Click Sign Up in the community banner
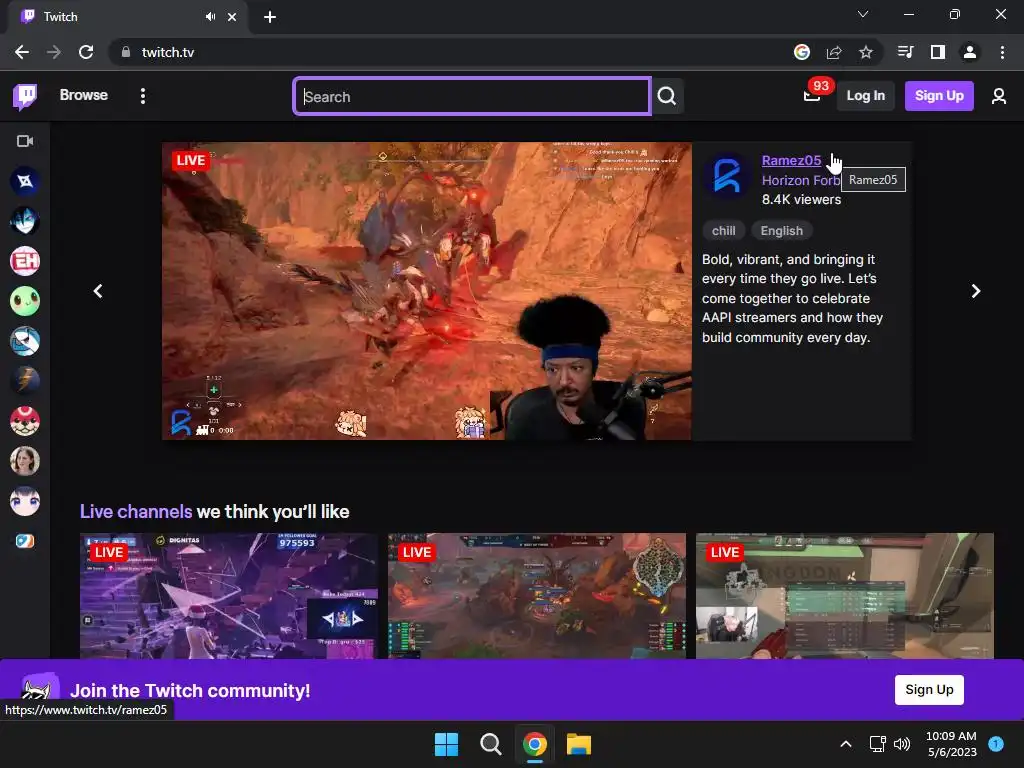 click(x=929, y=690)
